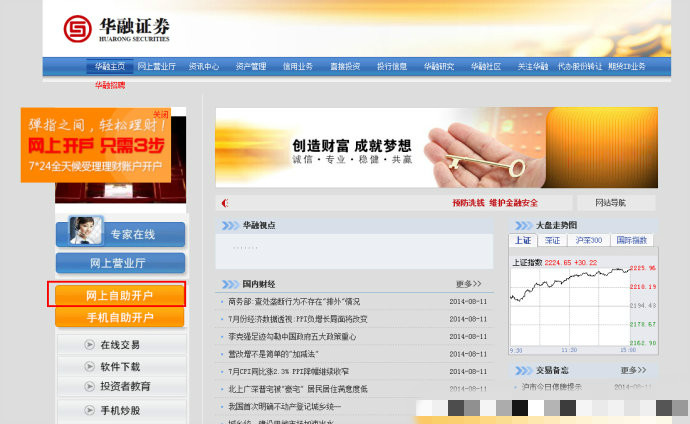
Task: Click the chevrons icon beside 交易备忘
Action: tap(524, 371)
